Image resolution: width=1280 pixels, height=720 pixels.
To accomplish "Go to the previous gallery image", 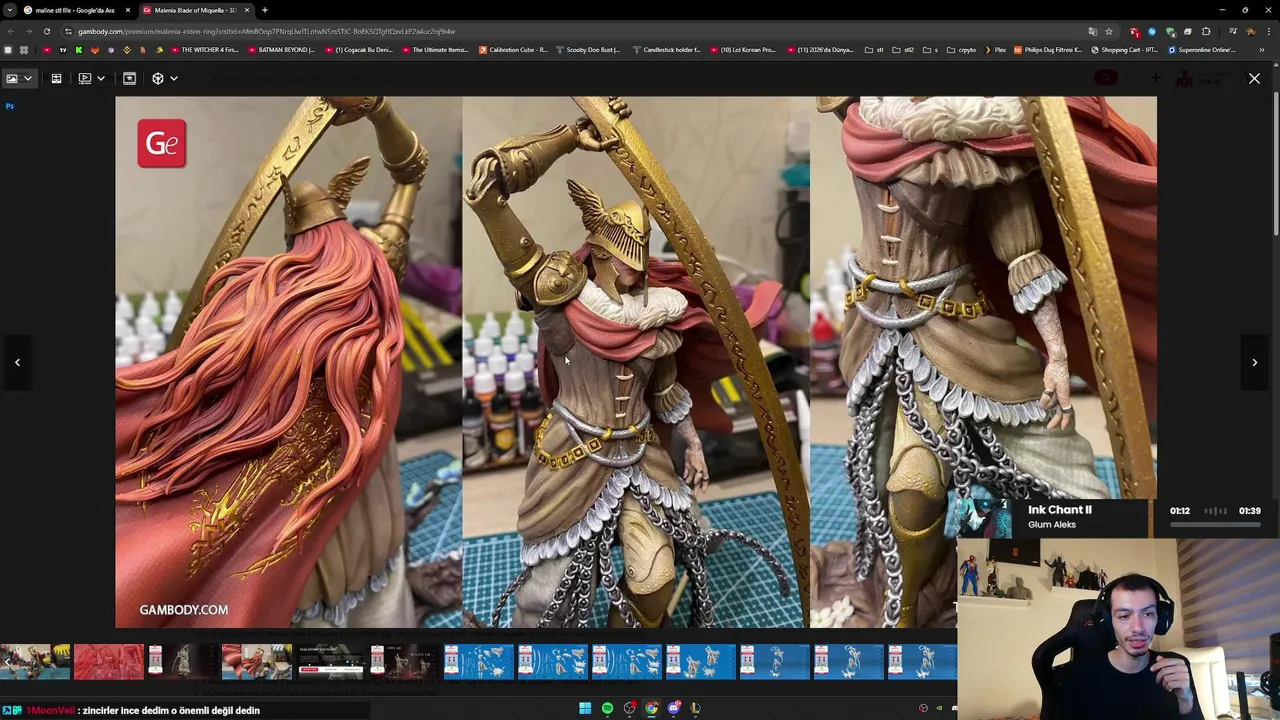I will [x=17, y=362].
